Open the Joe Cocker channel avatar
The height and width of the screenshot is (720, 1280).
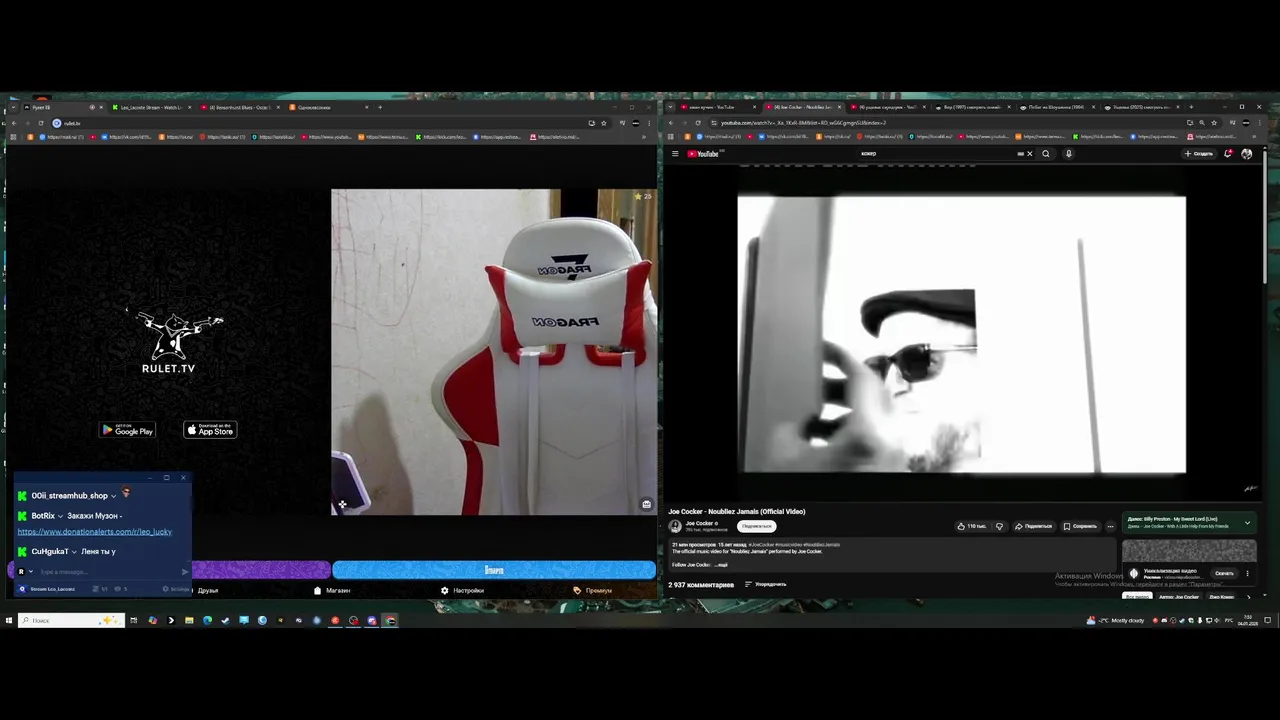tap(675, 526)
